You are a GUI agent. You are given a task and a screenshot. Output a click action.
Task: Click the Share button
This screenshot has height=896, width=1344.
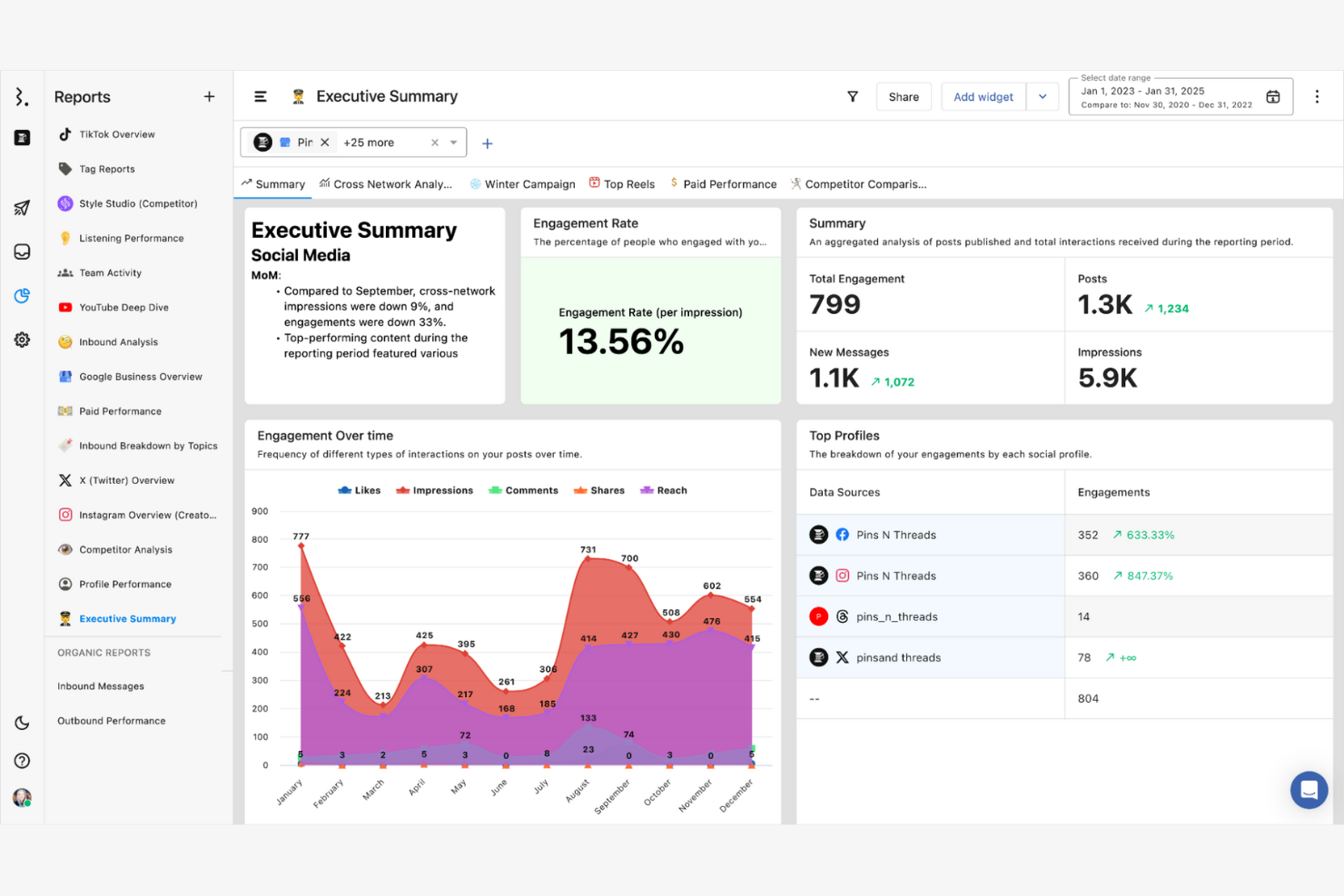[x=904, y=96]
